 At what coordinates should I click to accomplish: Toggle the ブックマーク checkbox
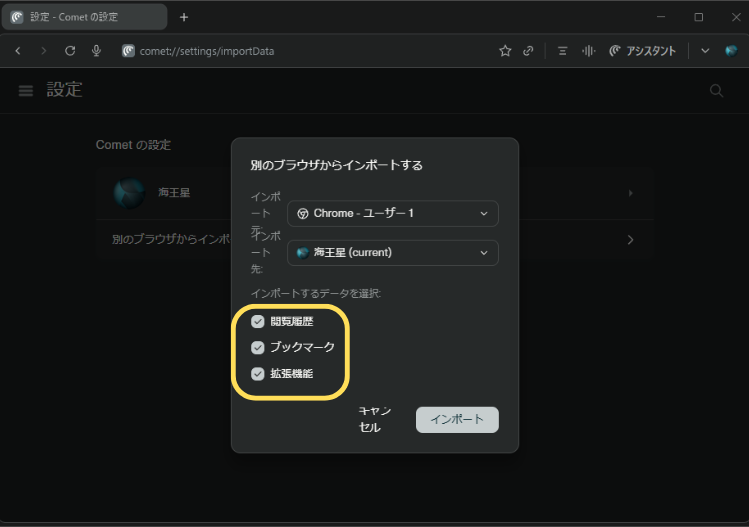click(258, 348)
